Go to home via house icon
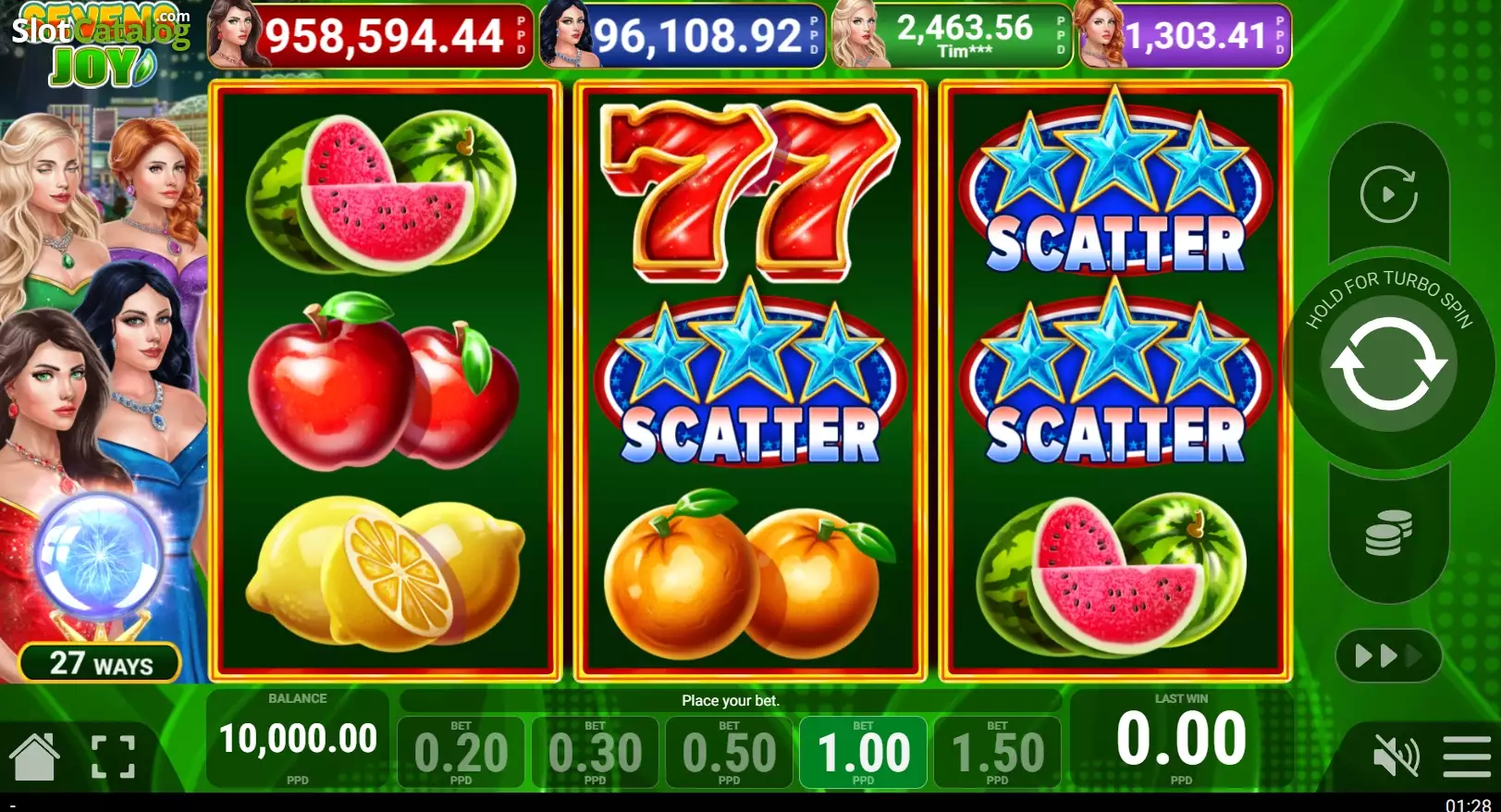 click(x=34, y=756)
